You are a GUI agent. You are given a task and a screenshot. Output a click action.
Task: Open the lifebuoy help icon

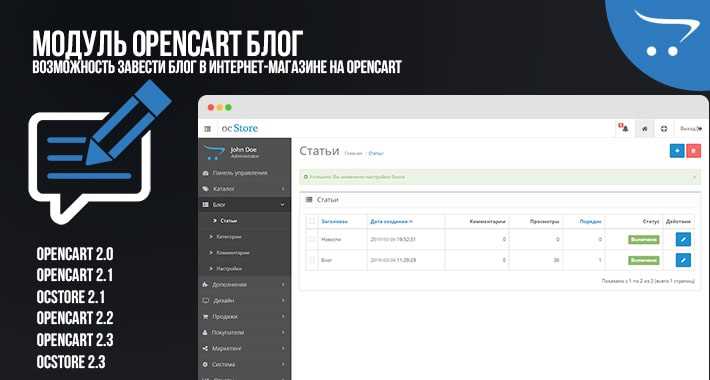(x=664, y=129)
